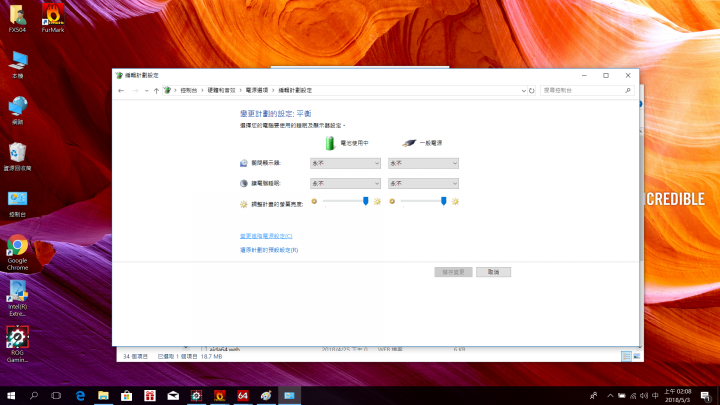720x405 pixels.
Task: Click the plugged-in screen brightness slider
Action: pos(423,201)
